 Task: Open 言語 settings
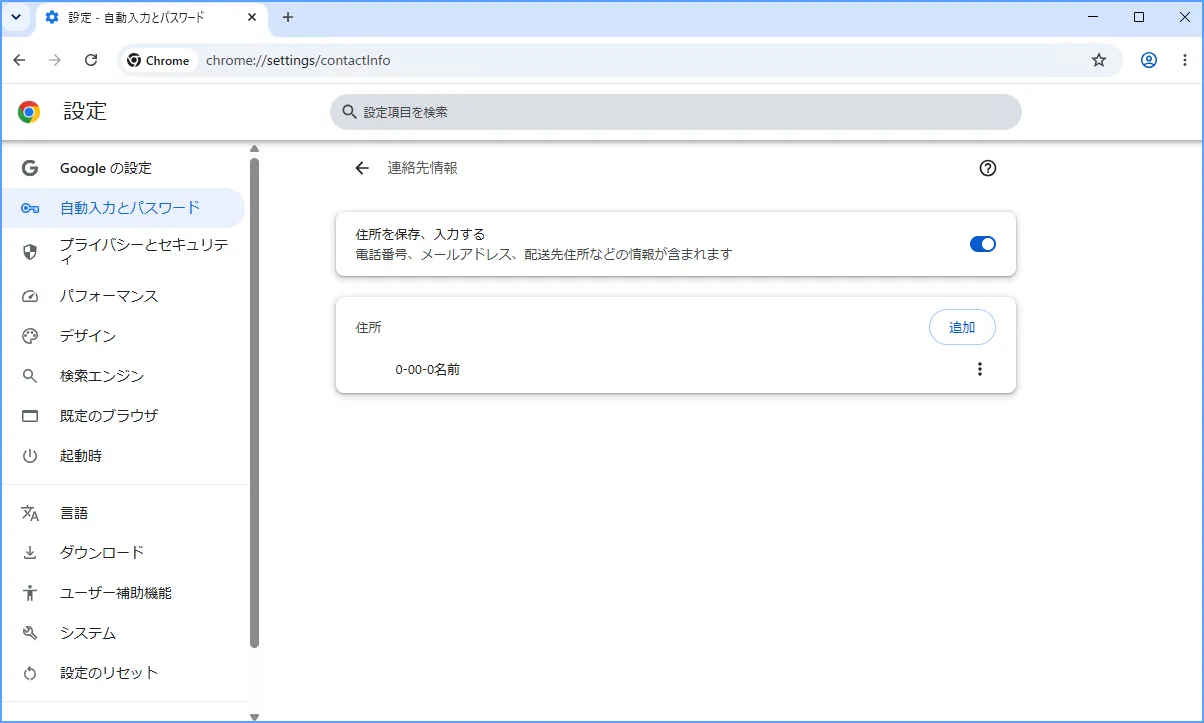click(123, 513)
